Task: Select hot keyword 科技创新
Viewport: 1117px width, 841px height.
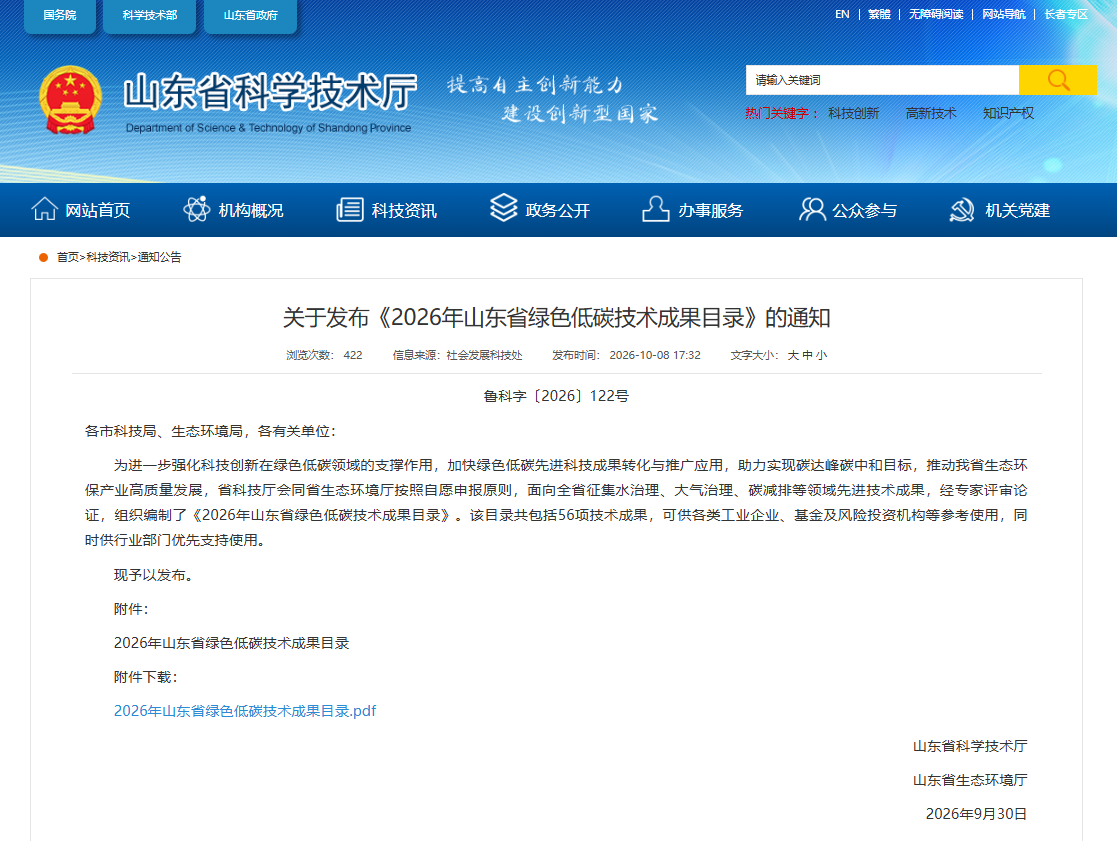Action: pyautogui.click(x=853, y=113)
